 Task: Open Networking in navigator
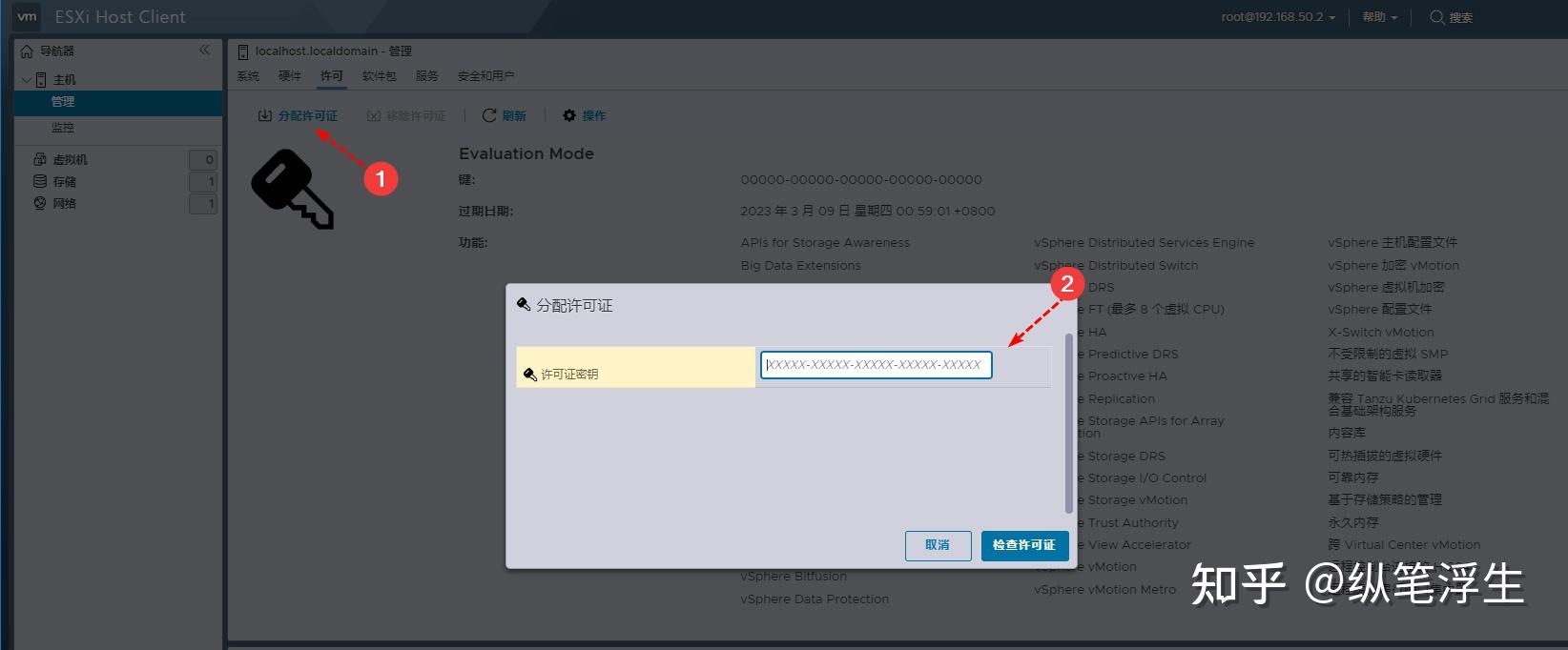(x=65, y=204)
